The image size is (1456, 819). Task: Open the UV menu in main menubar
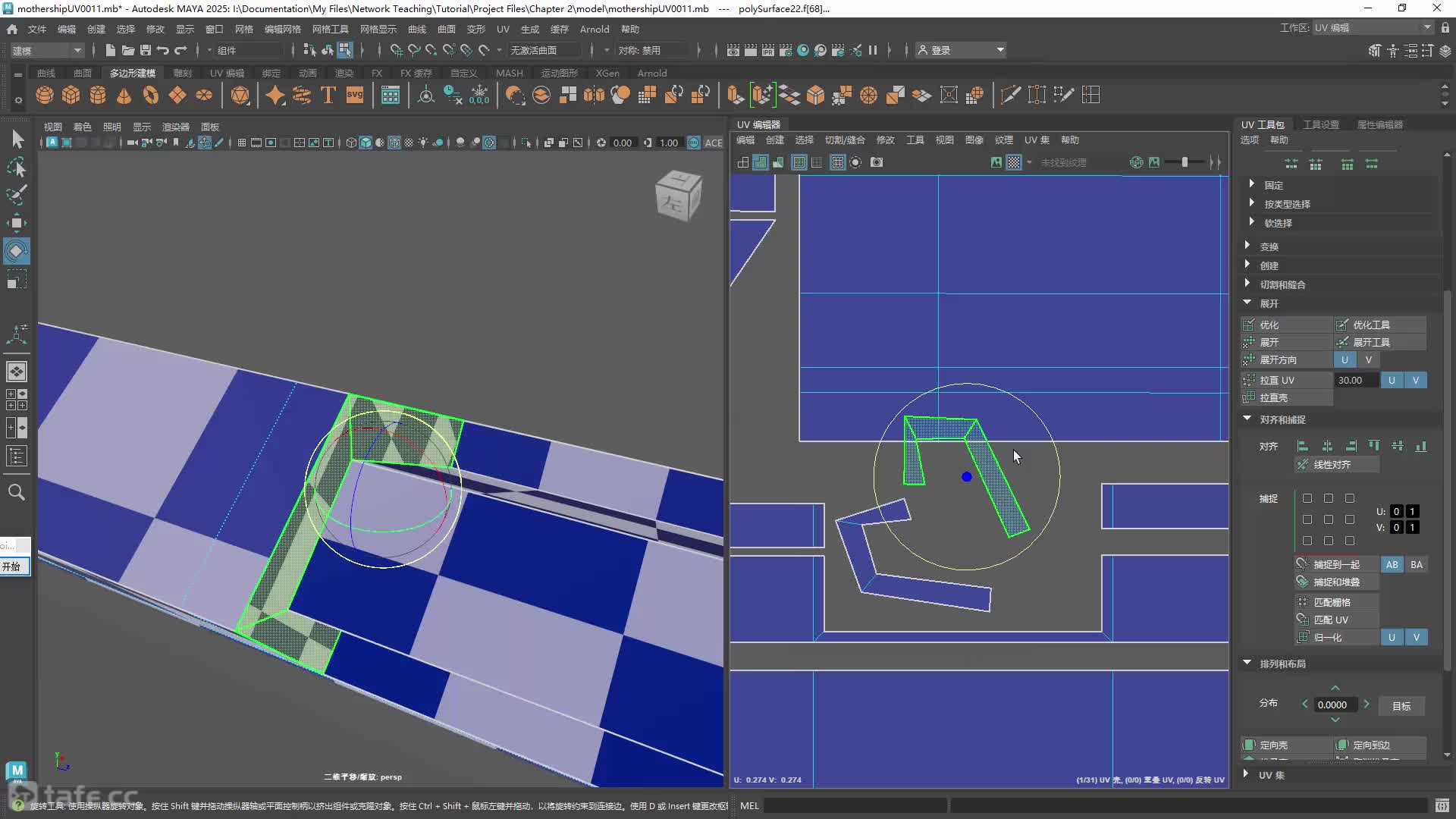[503, 29]
